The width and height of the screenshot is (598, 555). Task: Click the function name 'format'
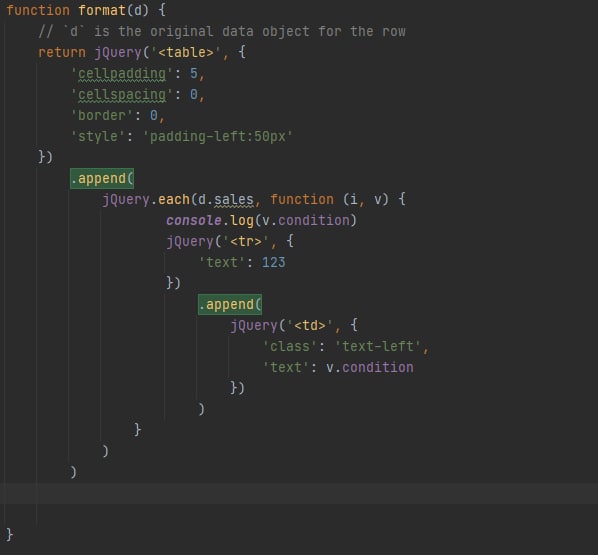[102, 10]
